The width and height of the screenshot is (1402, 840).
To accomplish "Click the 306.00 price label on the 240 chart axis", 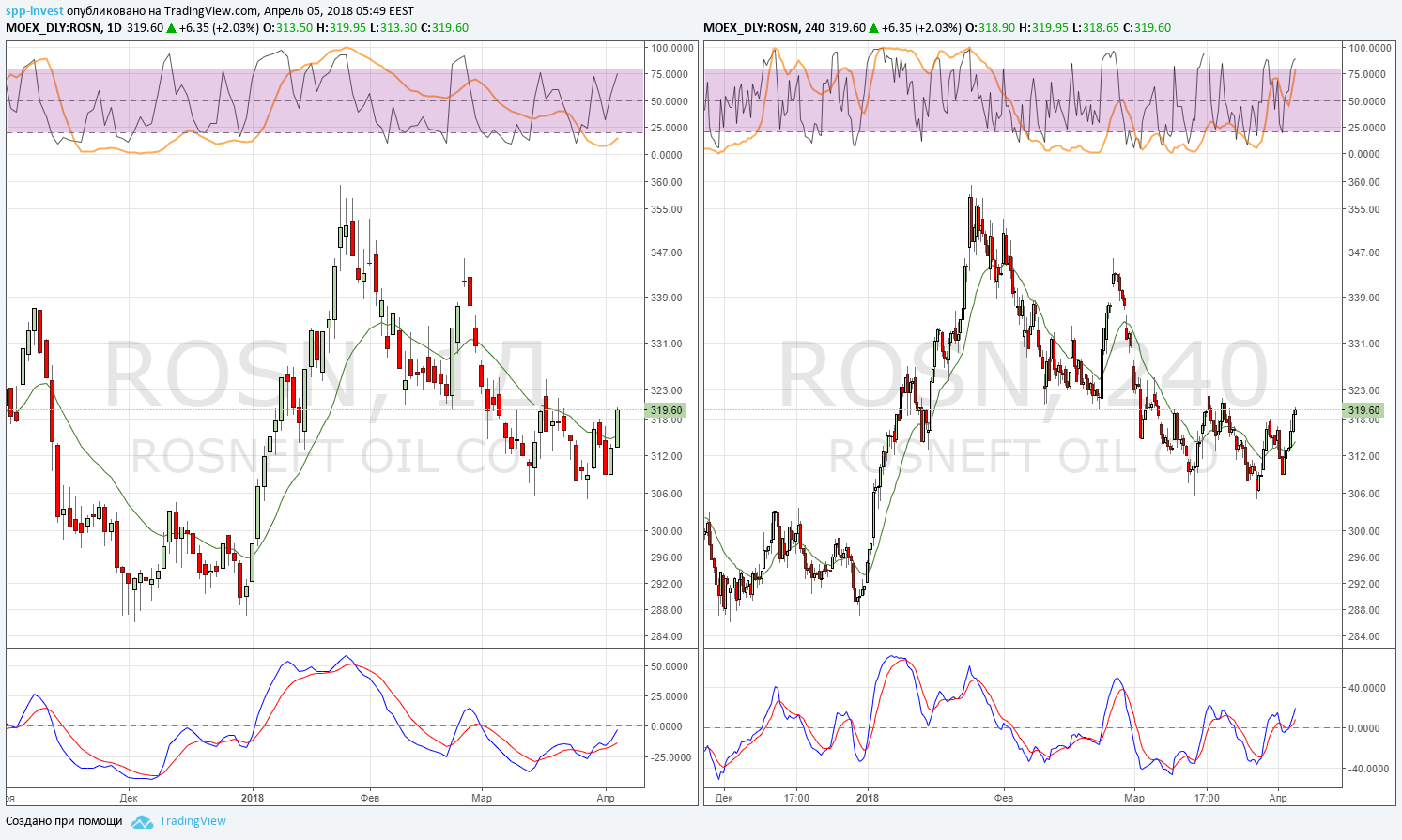I will [1364, 494].
